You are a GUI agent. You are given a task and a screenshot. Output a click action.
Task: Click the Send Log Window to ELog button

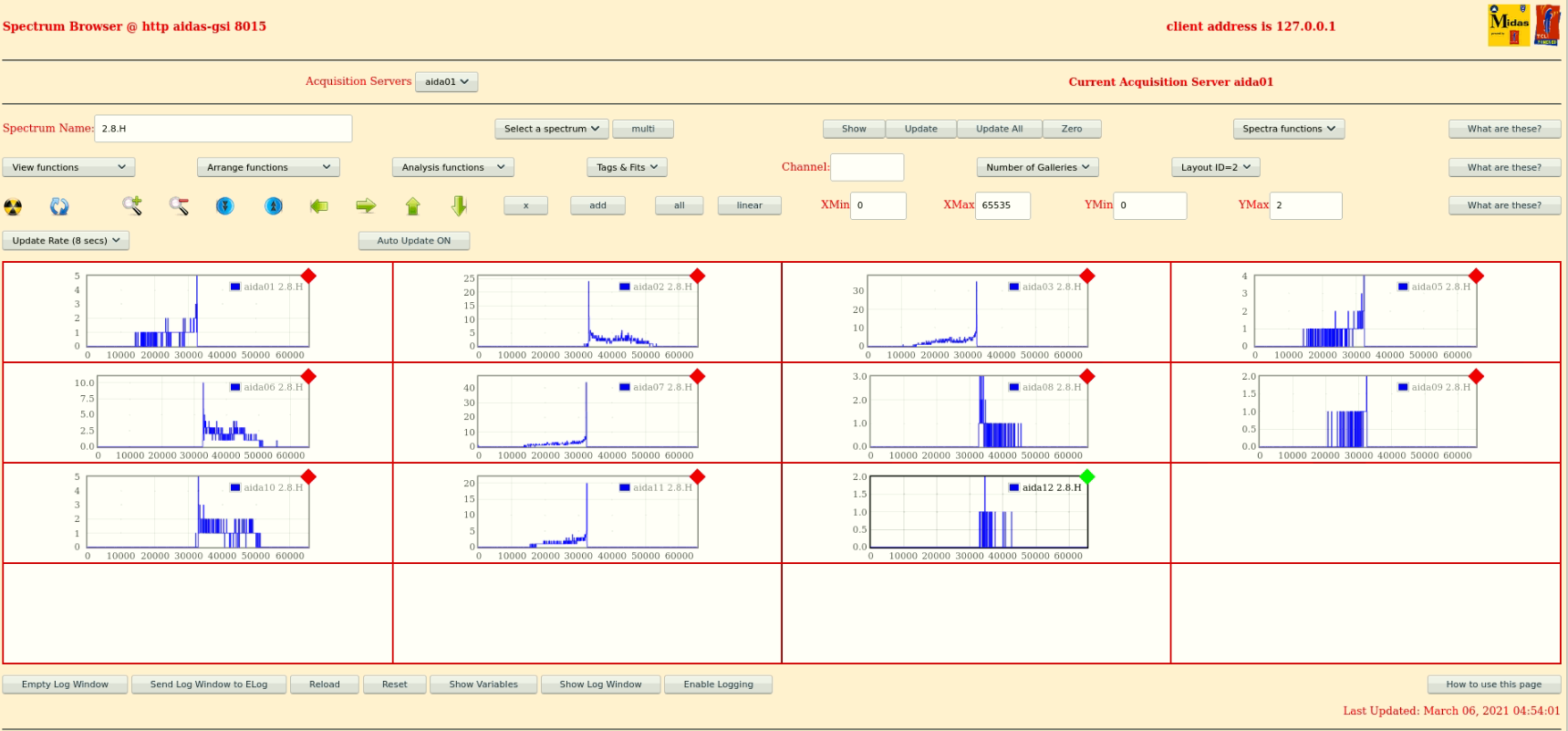(x=209, y=684)
